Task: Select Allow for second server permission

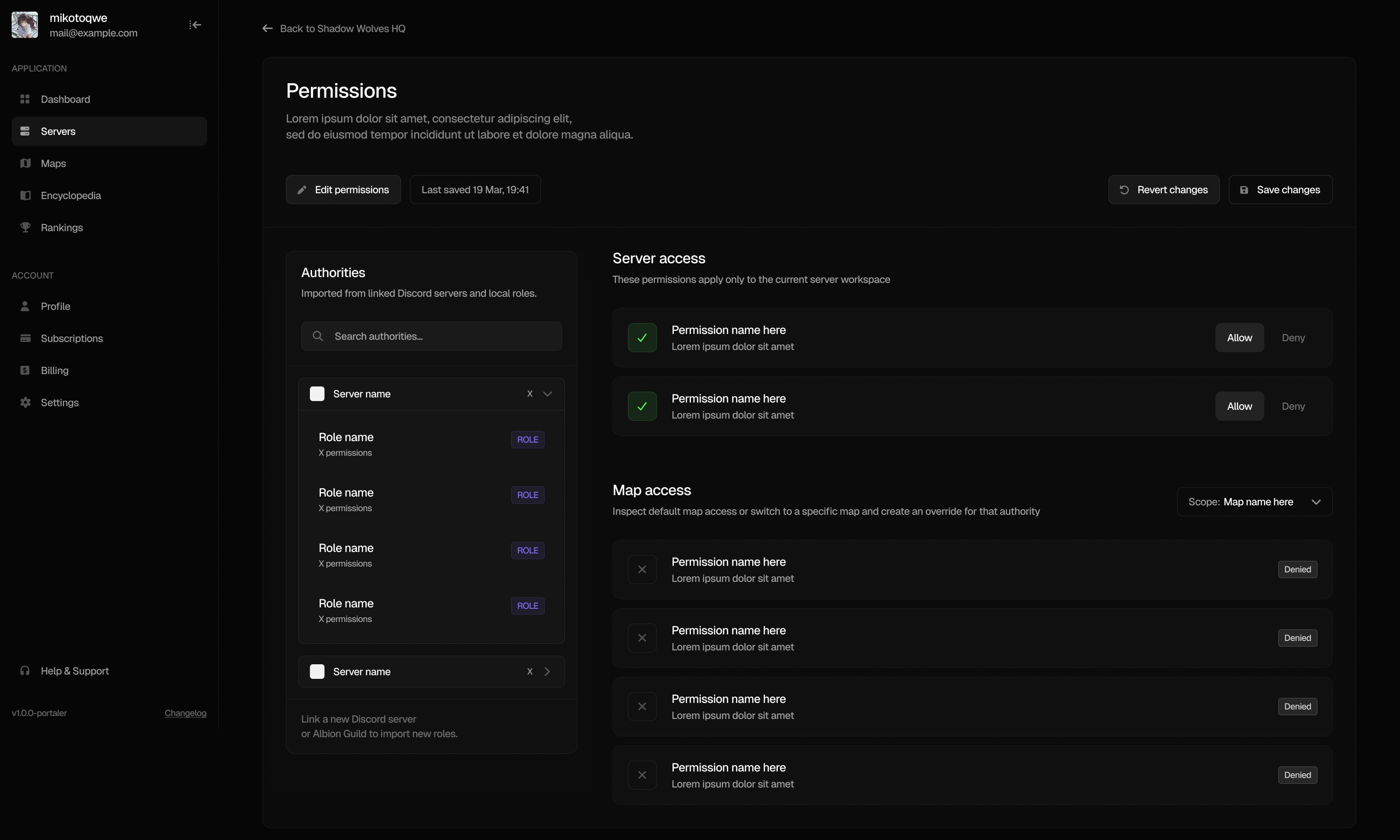Action: pyautogui.click(x=1239, y=407)
